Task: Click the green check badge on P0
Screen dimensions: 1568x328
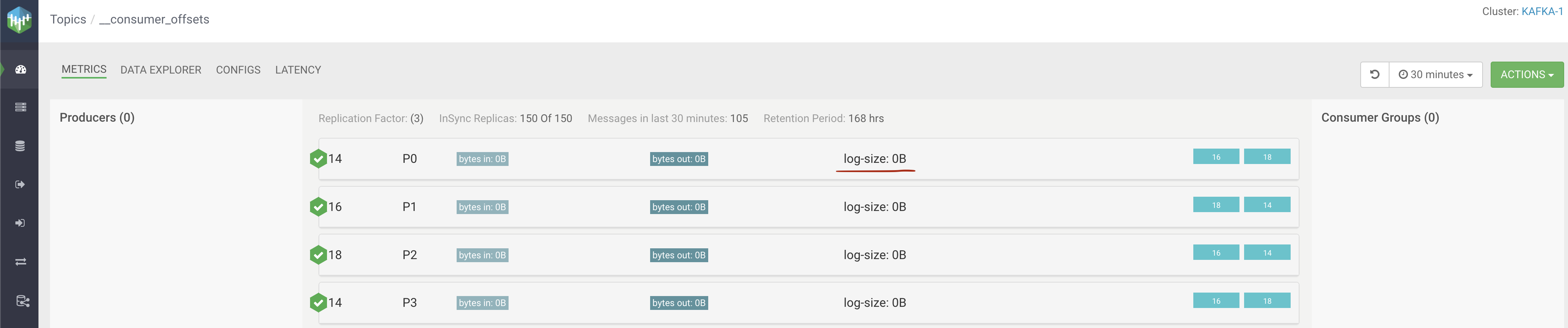Action: click(319, 159)
